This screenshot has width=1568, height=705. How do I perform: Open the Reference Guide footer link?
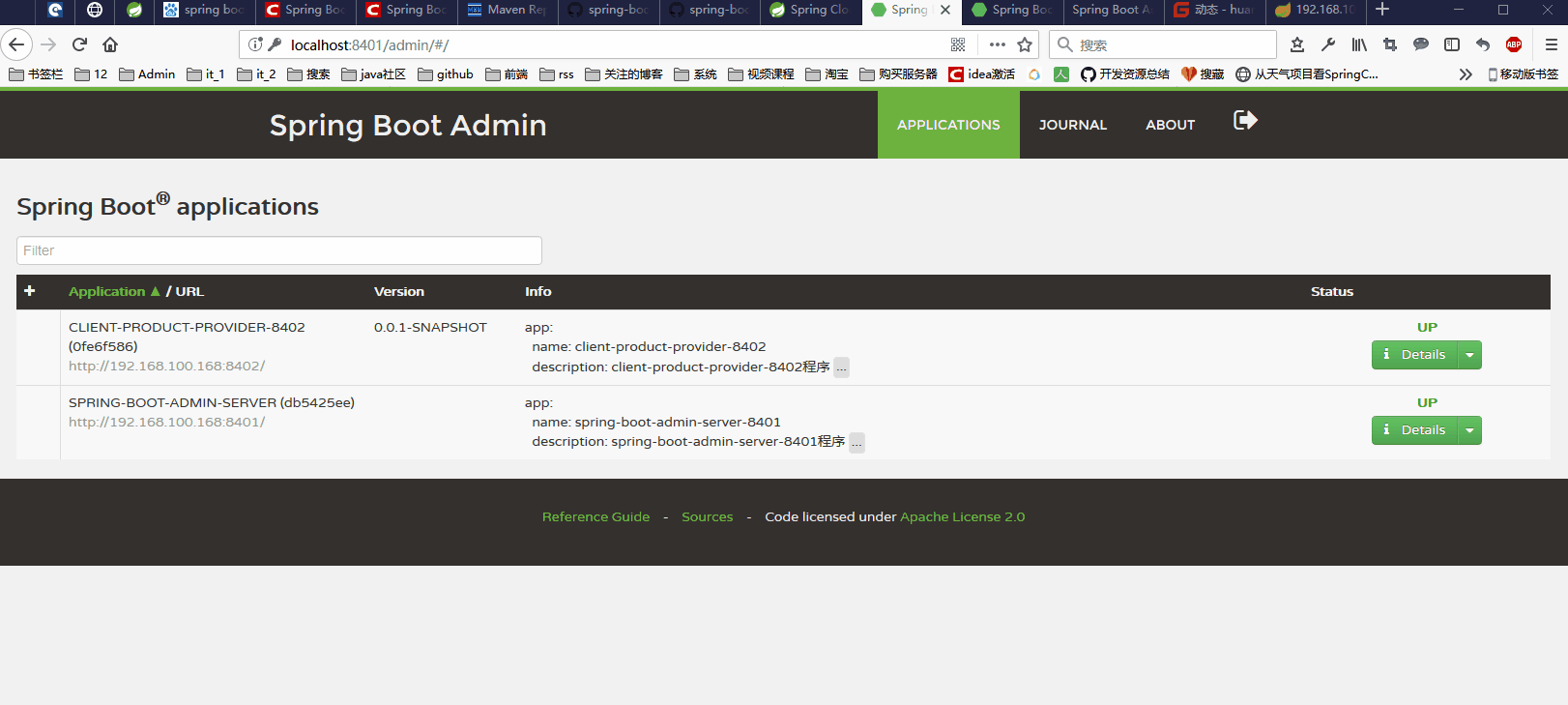595,517
